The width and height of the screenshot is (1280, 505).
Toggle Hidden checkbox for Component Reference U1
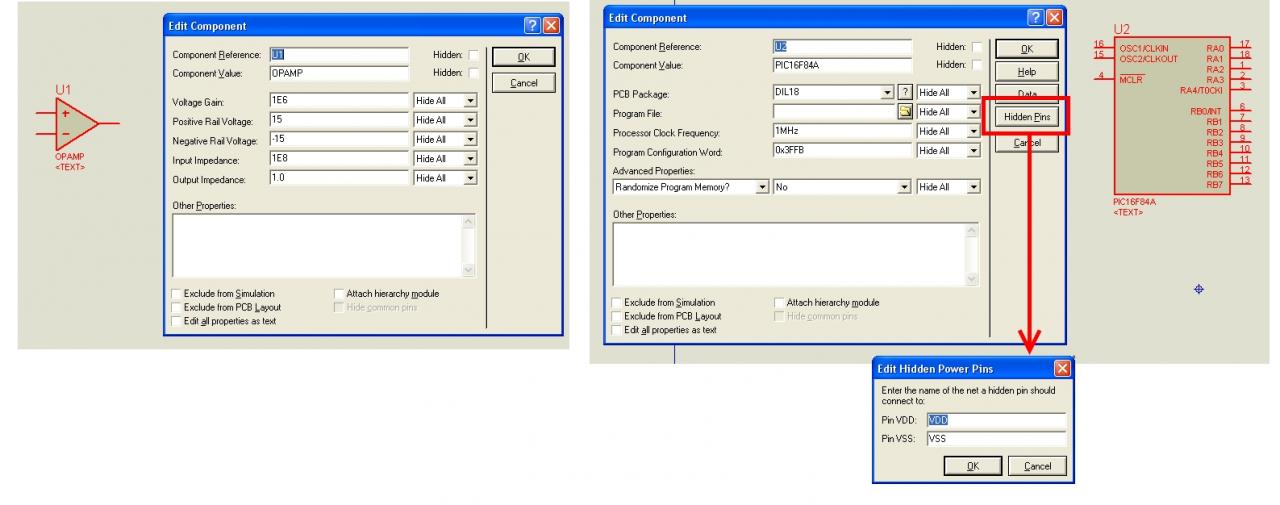pyautogui.click(x=474, y=55)
